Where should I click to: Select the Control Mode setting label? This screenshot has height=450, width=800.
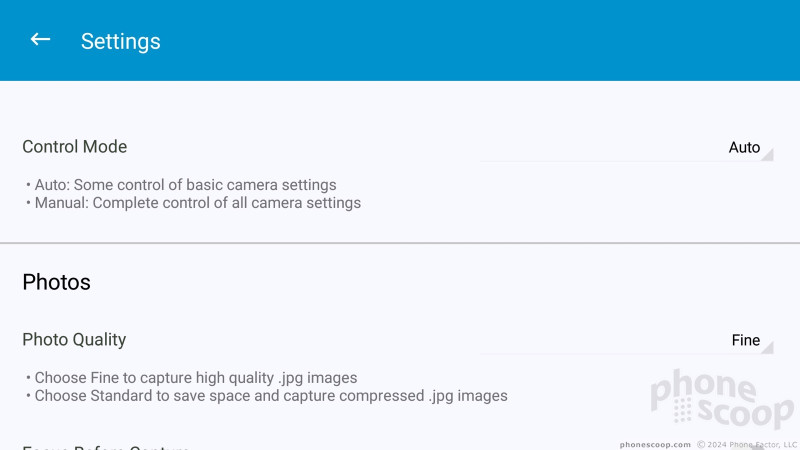coord(74,147)
